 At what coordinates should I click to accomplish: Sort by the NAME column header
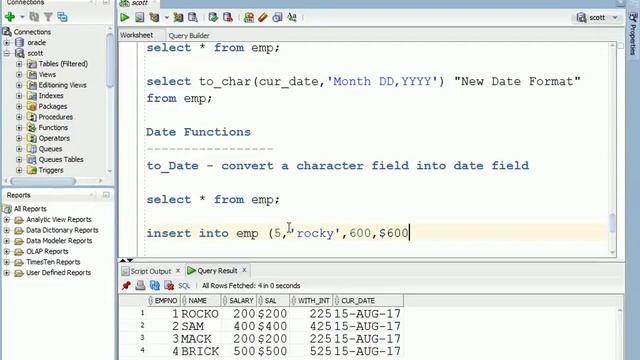[200, 300]
